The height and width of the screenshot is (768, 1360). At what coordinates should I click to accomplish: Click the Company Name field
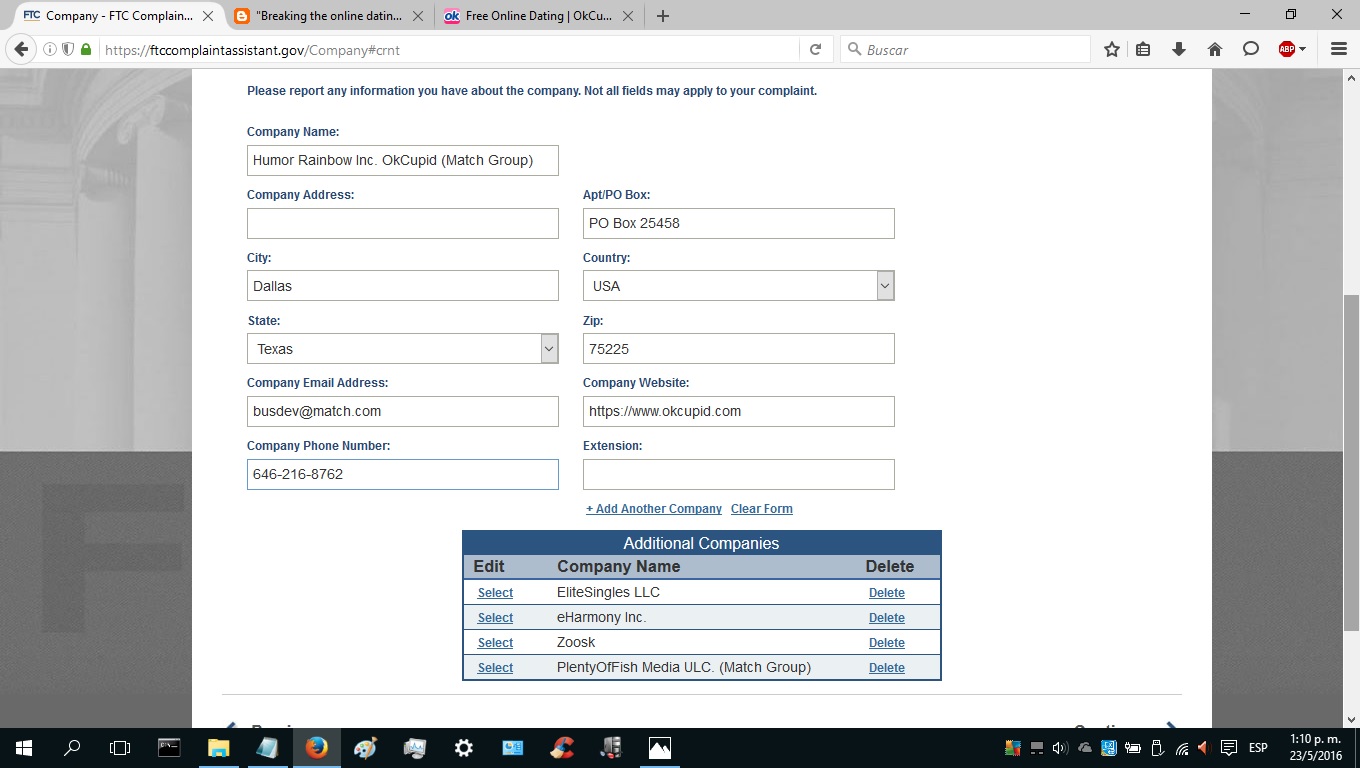tap(403, 160)
